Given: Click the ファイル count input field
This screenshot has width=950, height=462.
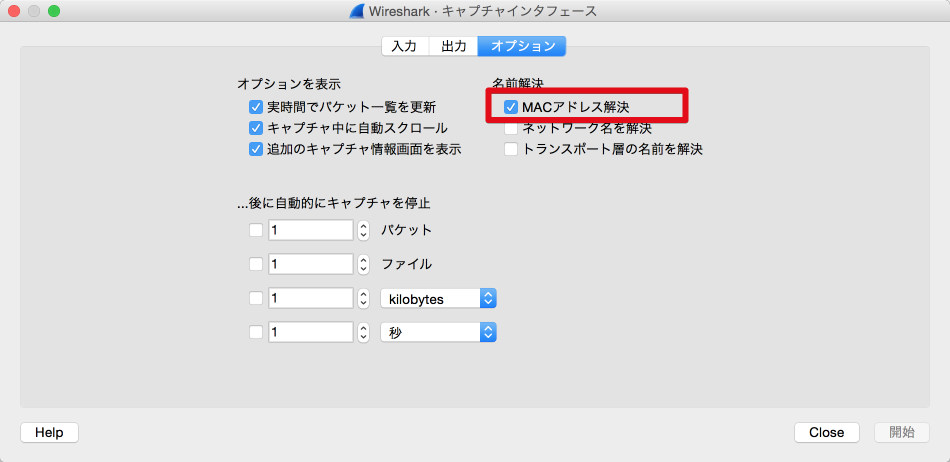Looking at the screenshot, I should coord(311,264).
